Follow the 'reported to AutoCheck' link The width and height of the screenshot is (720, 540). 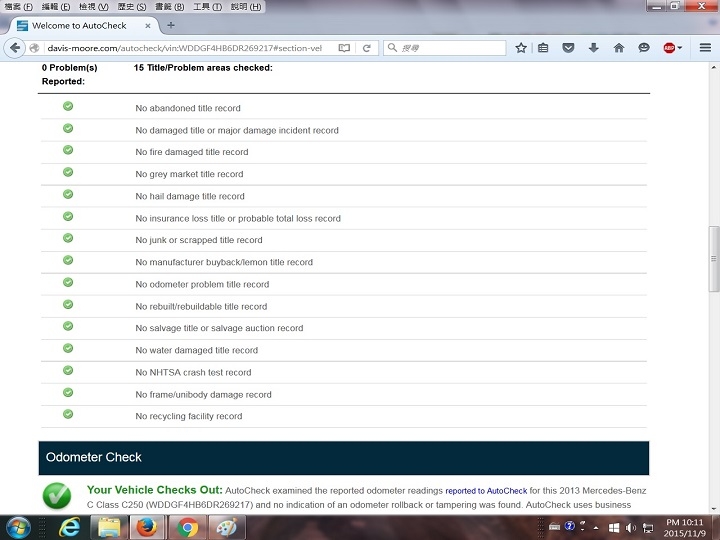(486, 491)
